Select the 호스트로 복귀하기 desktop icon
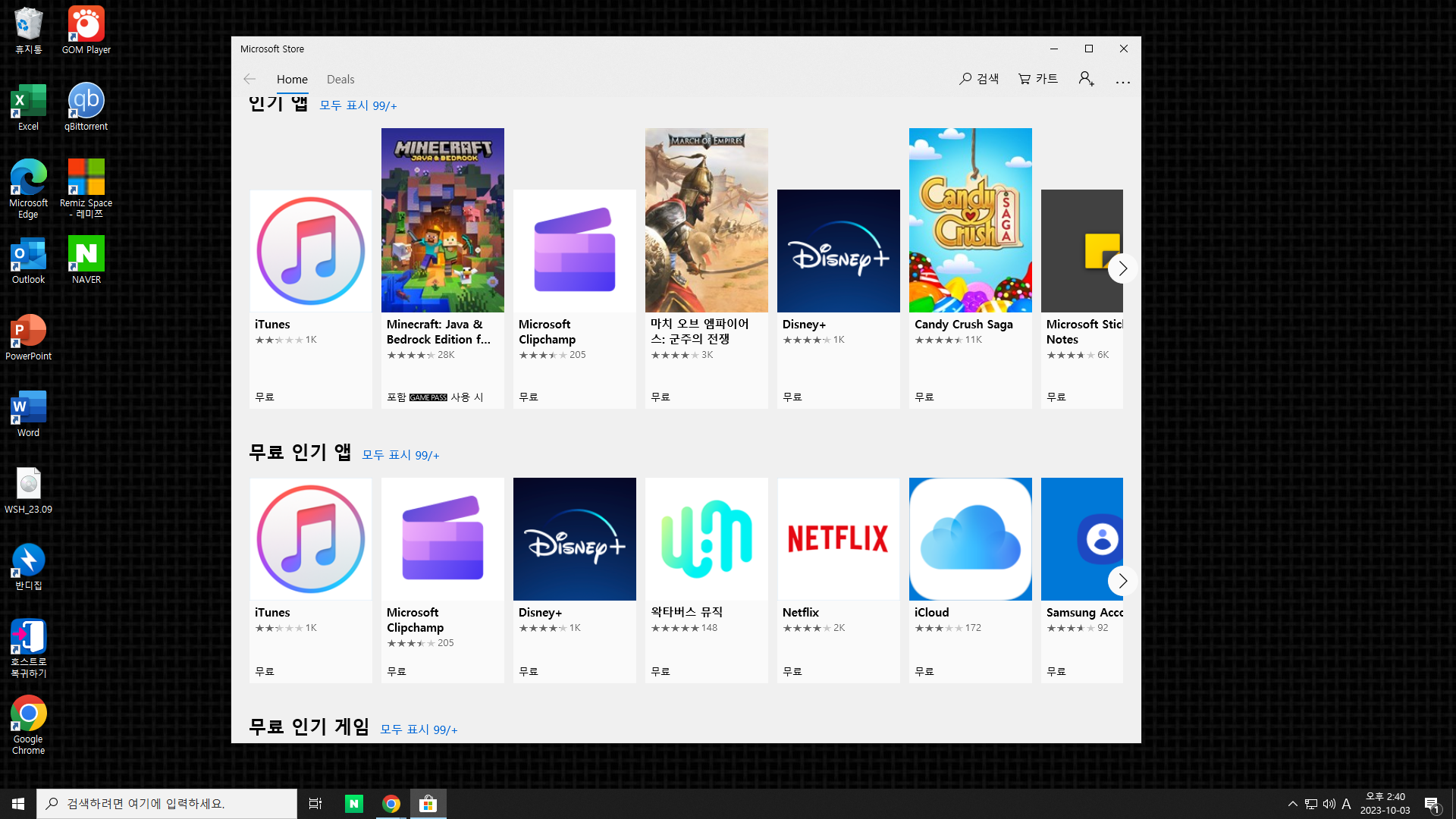1456x819 pixels. tap(29, 648)
